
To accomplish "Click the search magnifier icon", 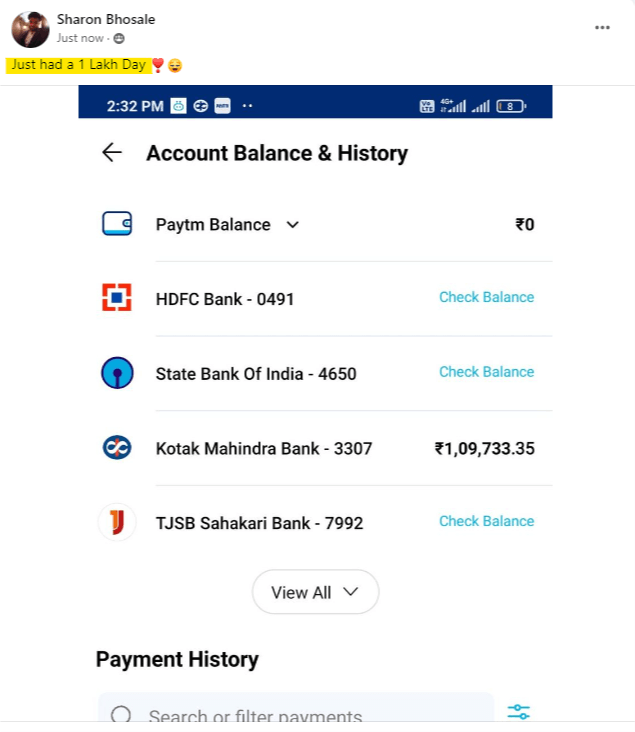I will pyautogui.click(x=122, y=715).
